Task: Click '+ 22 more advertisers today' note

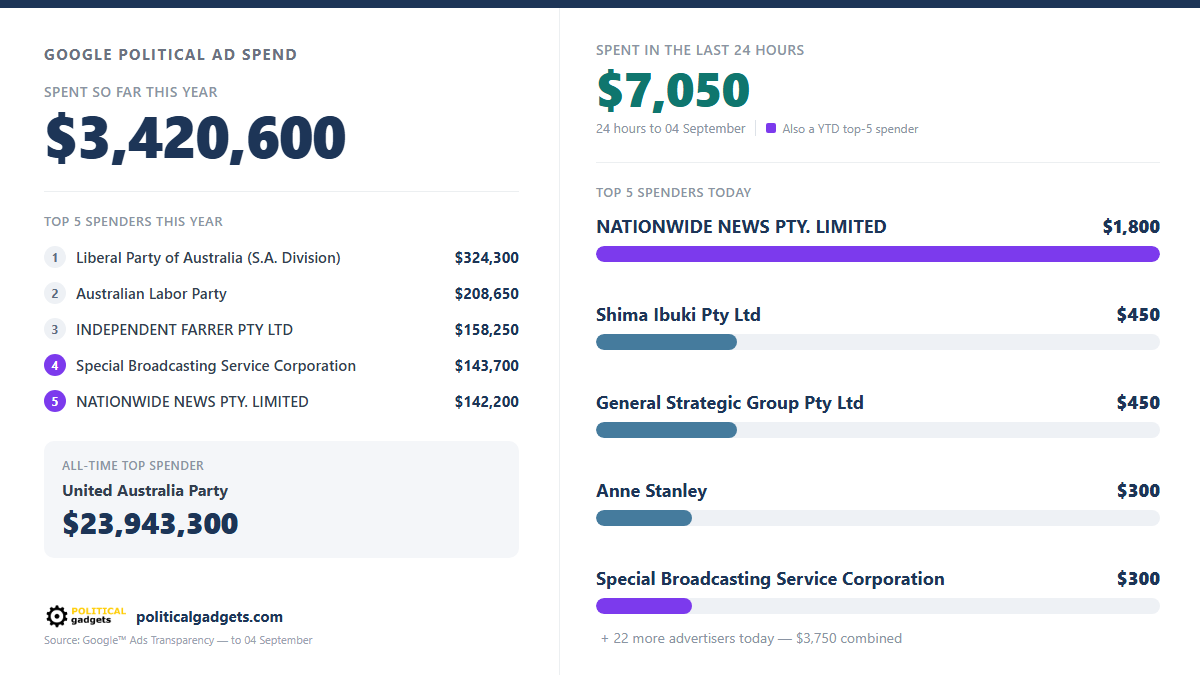Action: point(751,638)
